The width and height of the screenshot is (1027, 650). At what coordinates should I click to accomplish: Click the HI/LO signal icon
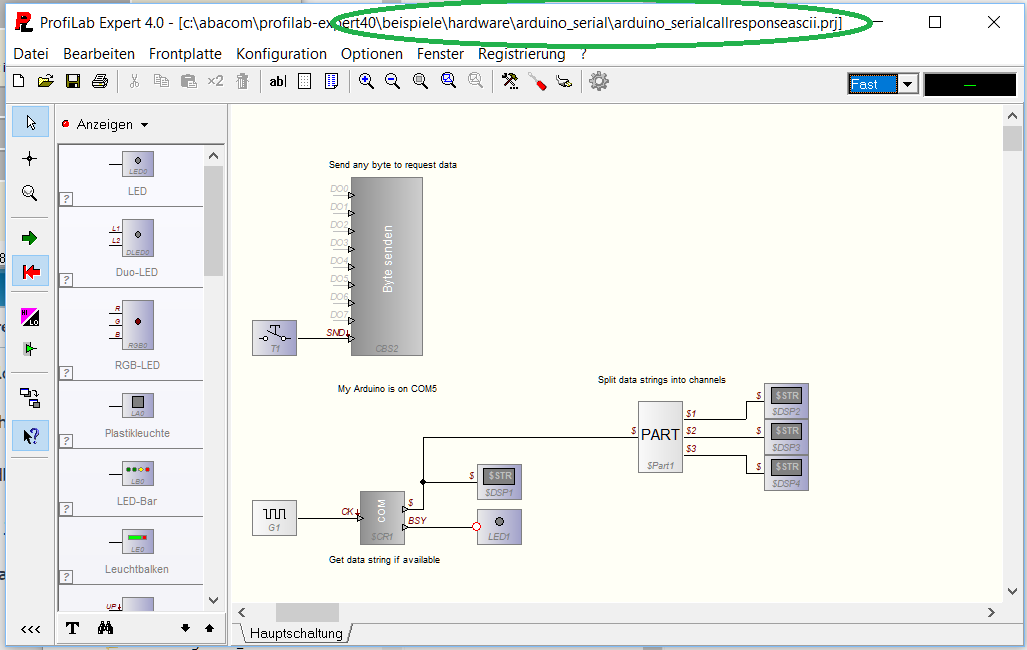tap(30, 317)
